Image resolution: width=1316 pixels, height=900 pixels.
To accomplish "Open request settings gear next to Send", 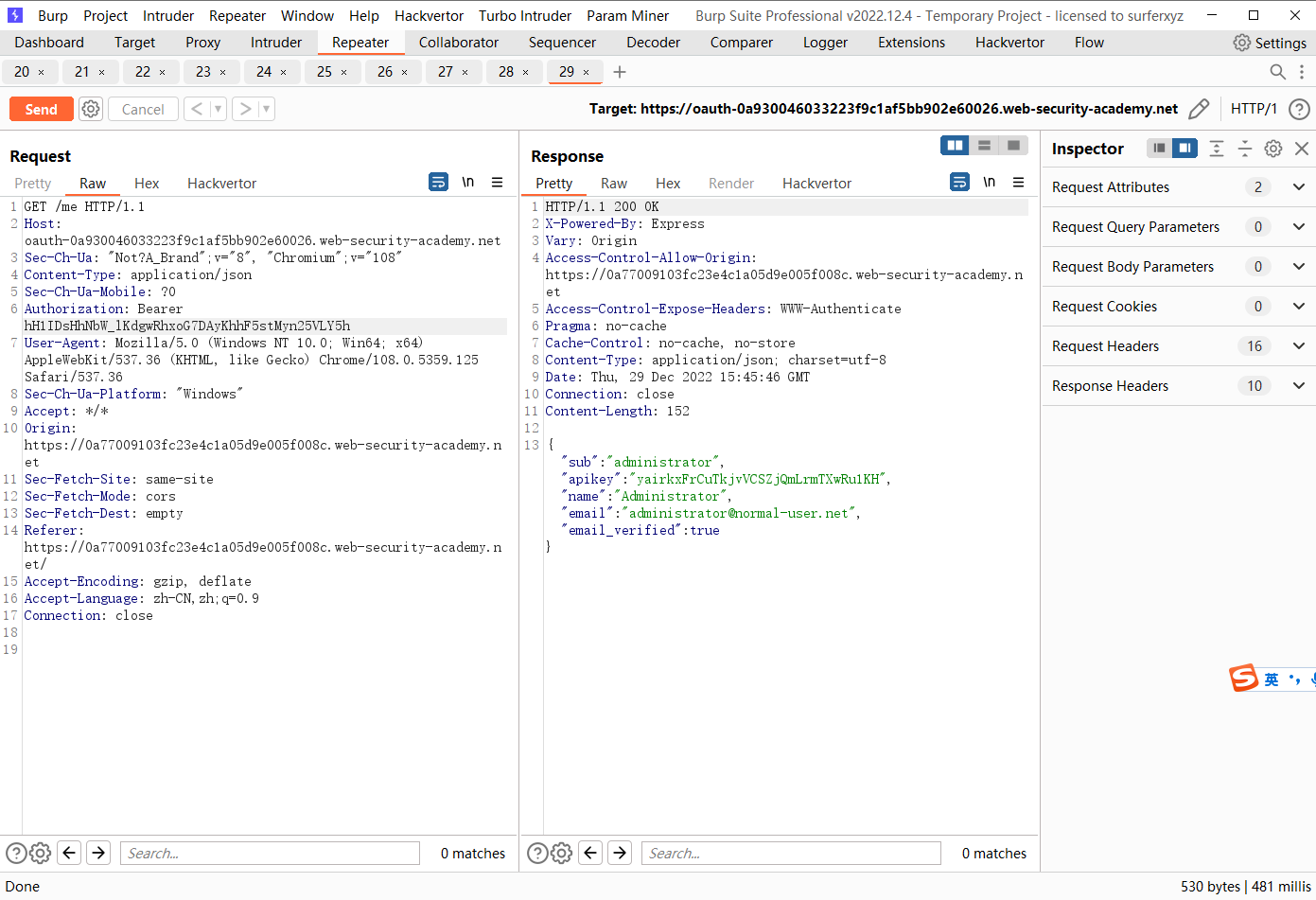I will tap(90, 109).
